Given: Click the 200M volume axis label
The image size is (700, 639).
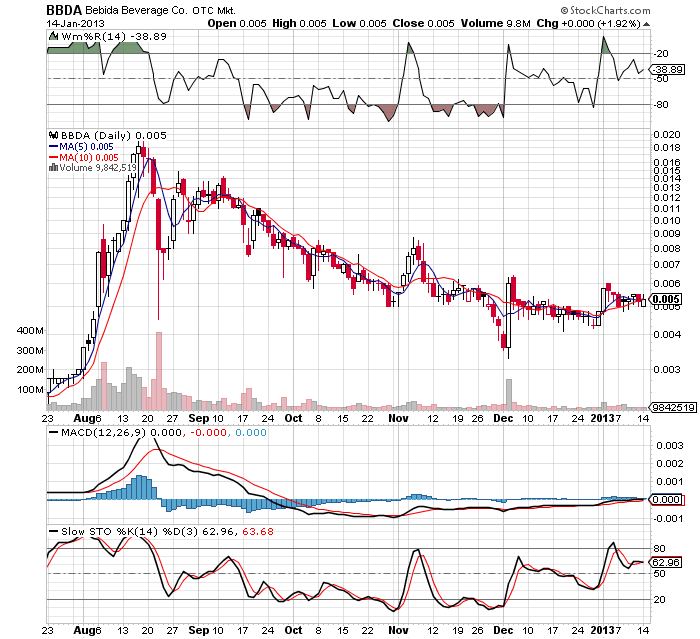Looking at the screenshot, I should tap(30, 369).
